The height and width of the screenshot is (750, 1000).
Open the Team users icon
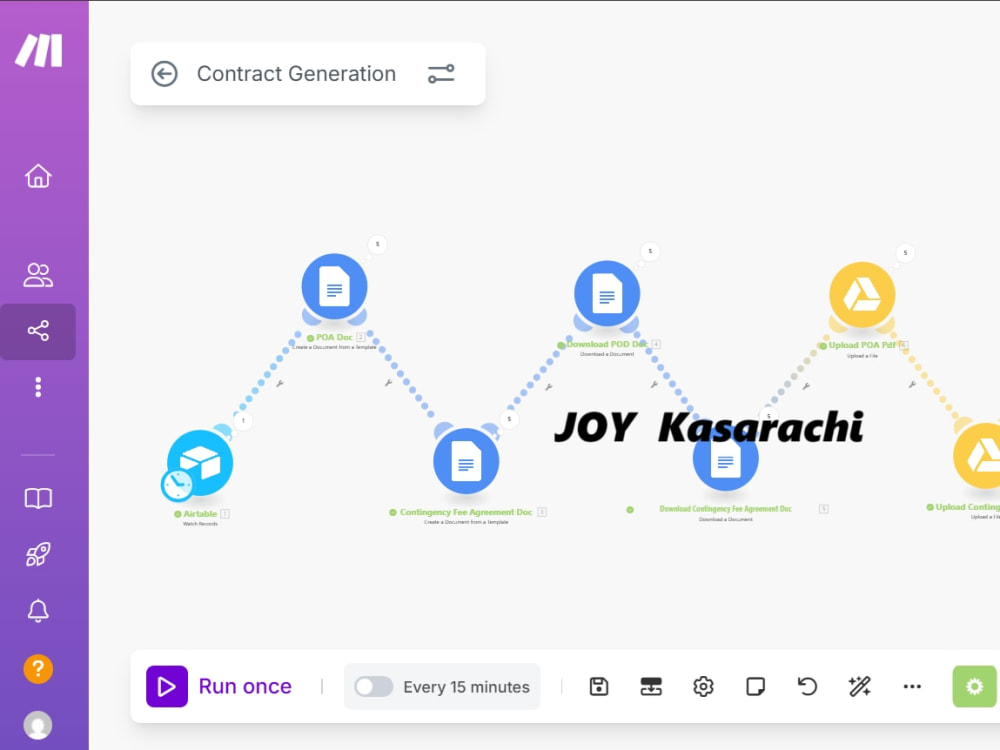[x=38, y=275]
